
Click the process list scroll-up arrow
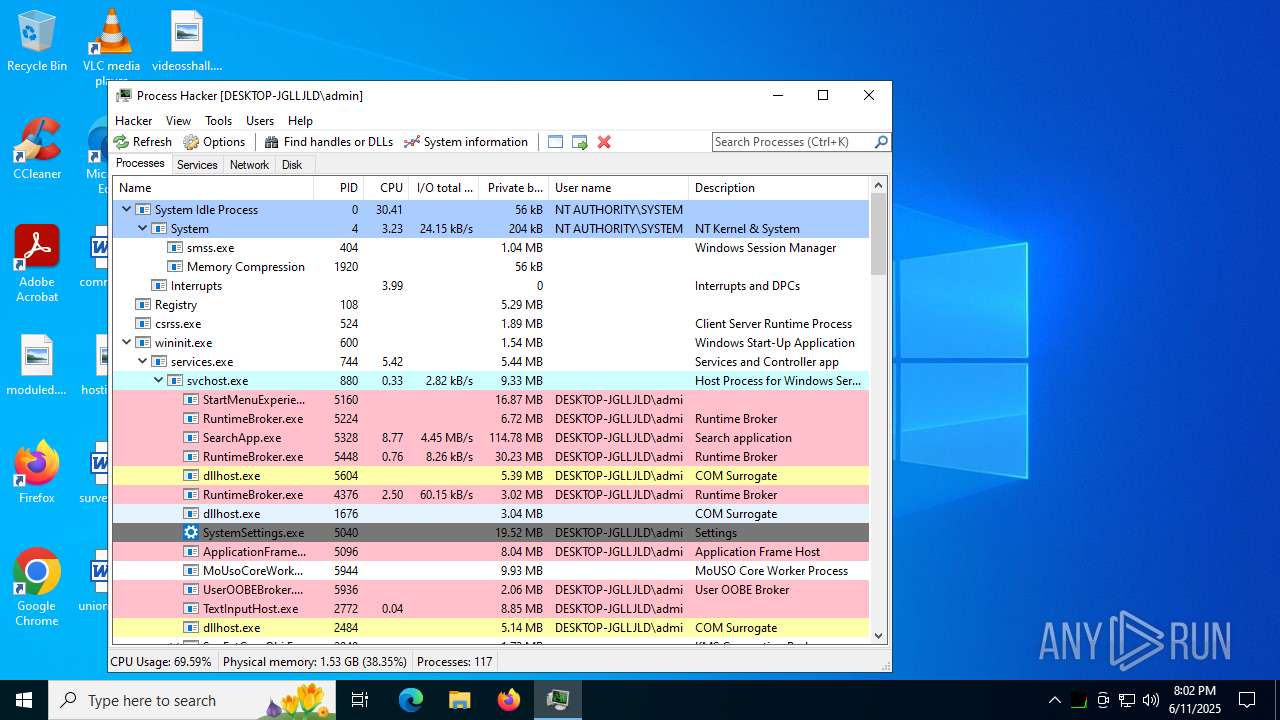879,186
